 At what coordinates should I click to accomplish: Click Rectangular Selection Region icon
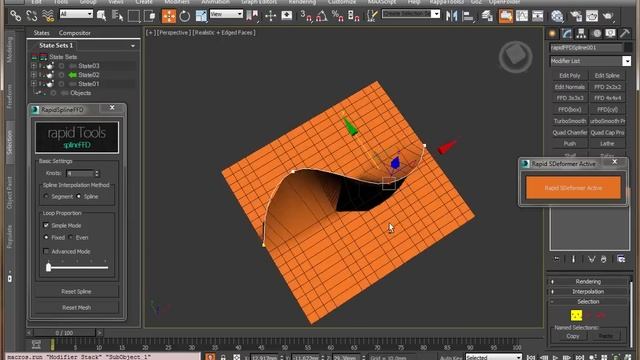click(133, 16)
